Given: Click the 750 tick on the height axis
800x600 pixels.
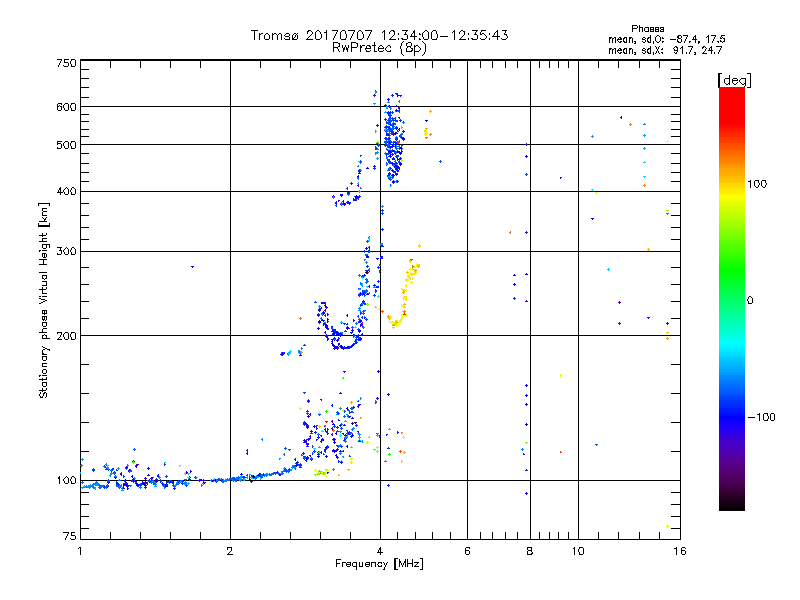Looking at the screenshot, I should (x=66, y=63).
